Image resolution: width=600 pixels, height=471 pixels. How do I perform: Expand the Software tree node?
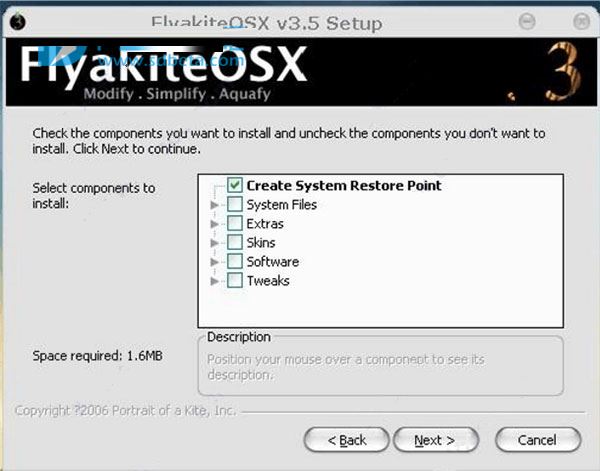[215, 262]
